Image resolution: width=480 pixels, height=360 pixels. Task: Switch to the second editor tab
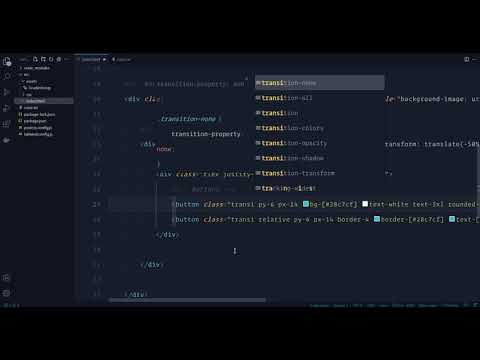(x=122, y=60)
